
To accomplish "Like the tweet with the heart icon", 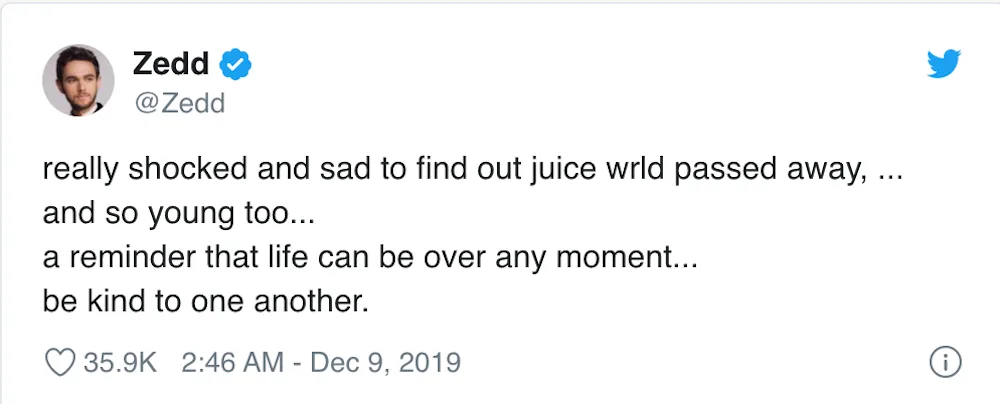I will 61,362.
